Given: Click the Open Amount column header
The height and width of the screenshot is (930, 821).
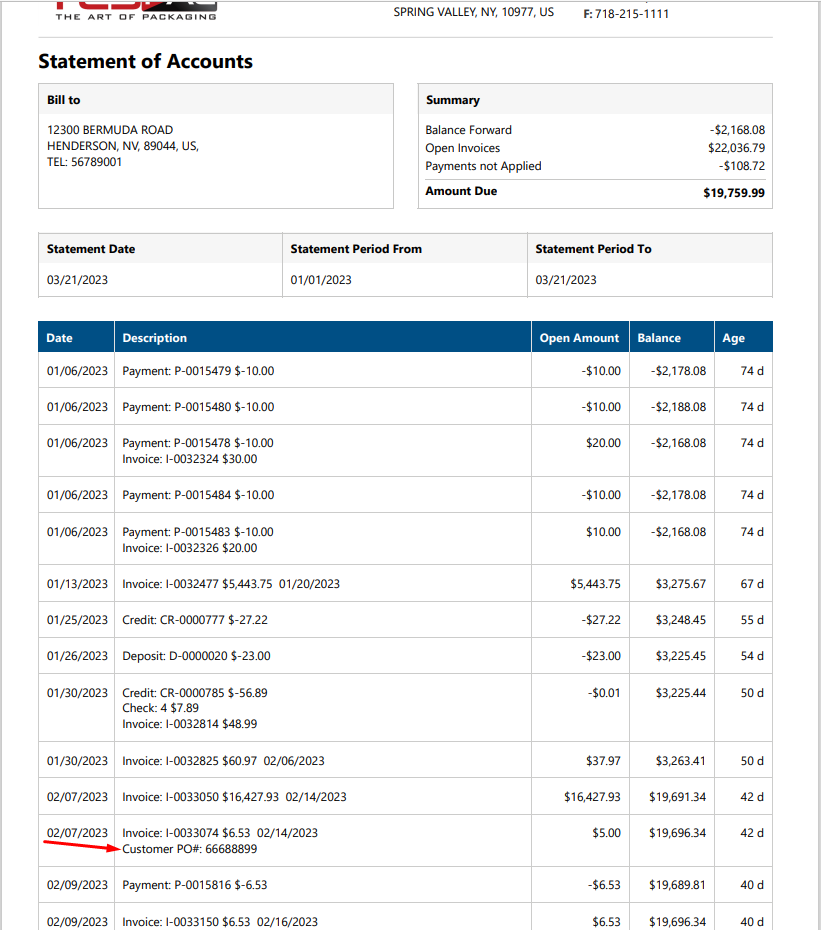Looking at the screenshot, I should (579, 338).
